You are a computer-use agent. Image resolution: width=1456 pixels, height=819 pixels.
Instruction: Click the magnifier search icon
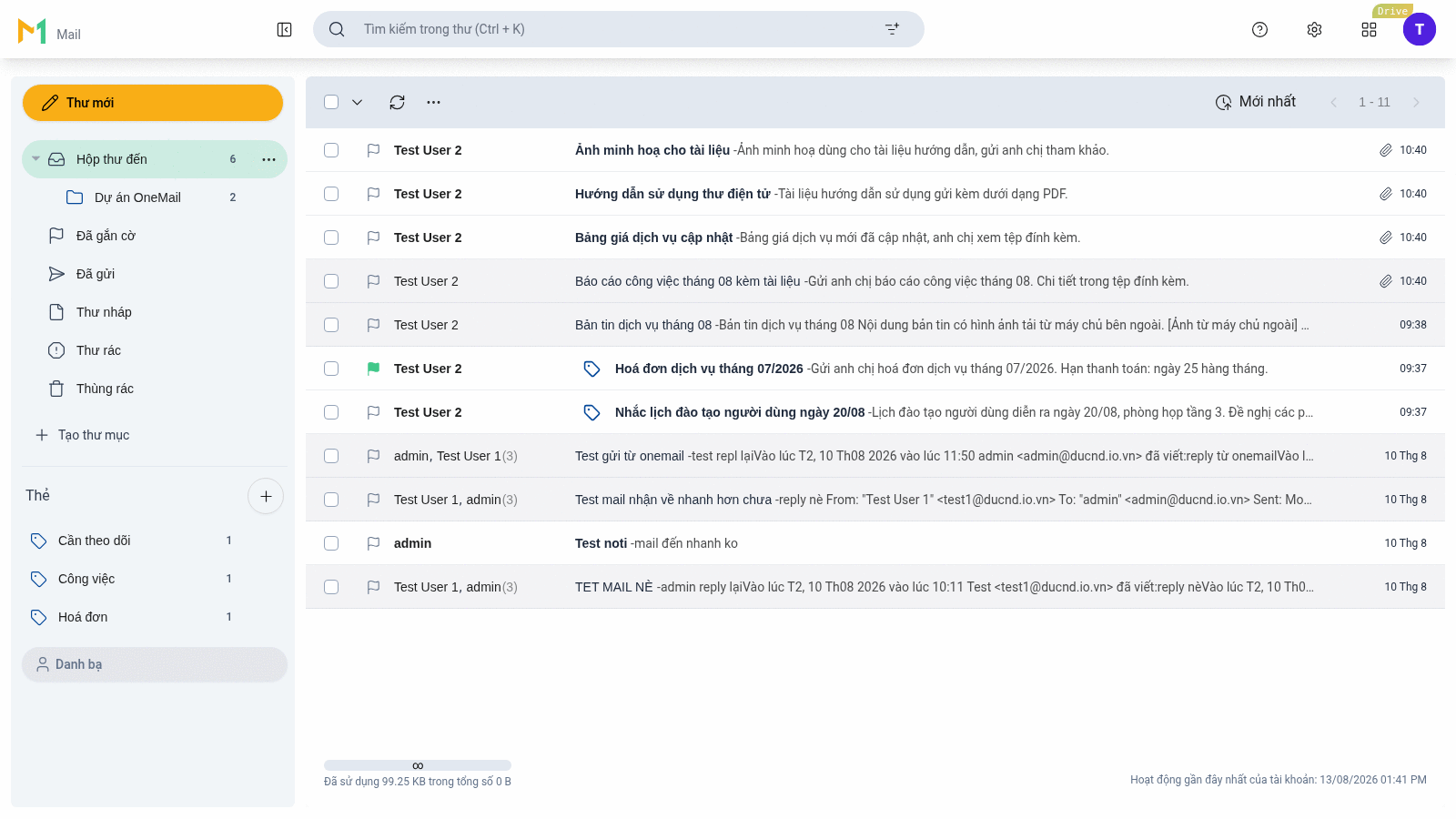(337, 29)
